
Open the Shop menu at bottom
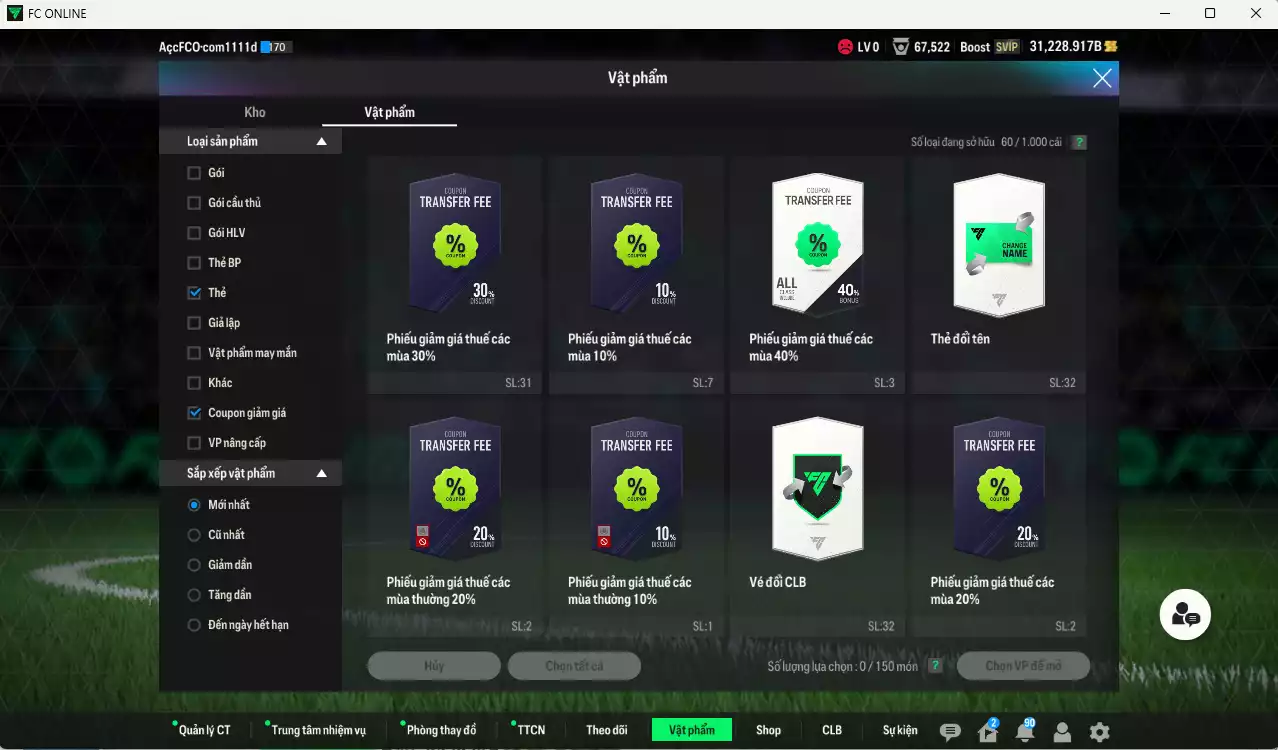click(x=768, y=729)
